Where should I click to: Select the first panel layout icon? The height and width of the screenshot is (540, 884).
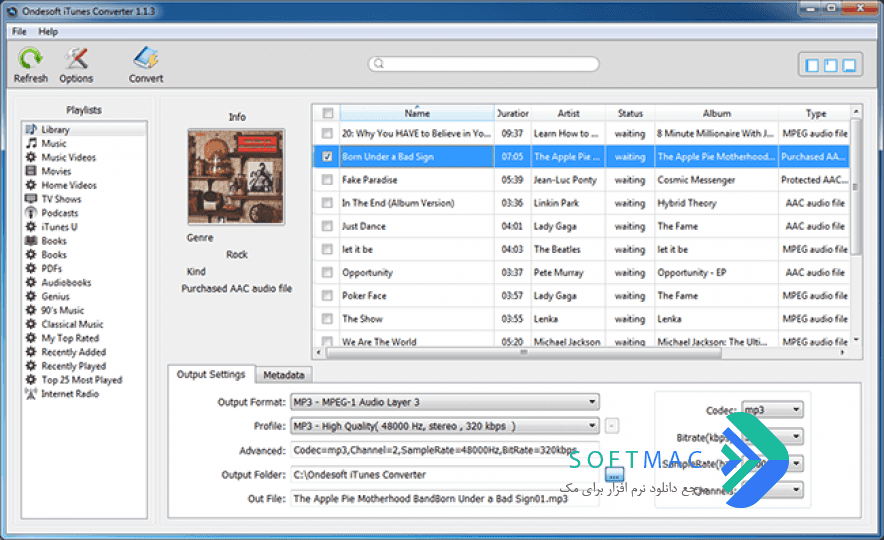[812, 66]
